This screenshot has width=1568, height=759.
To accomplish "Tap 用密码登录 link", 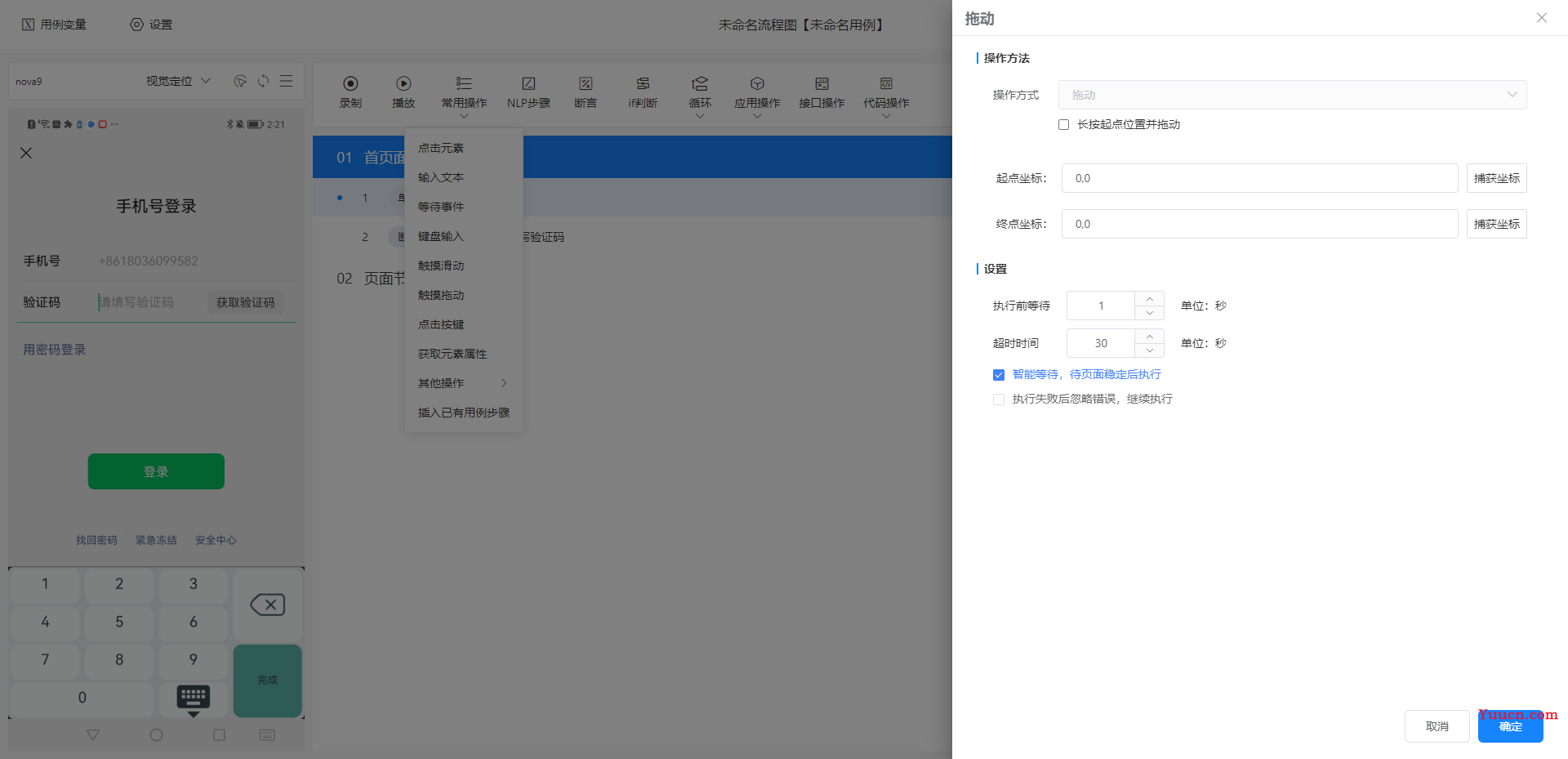I will tap(54, 350).
